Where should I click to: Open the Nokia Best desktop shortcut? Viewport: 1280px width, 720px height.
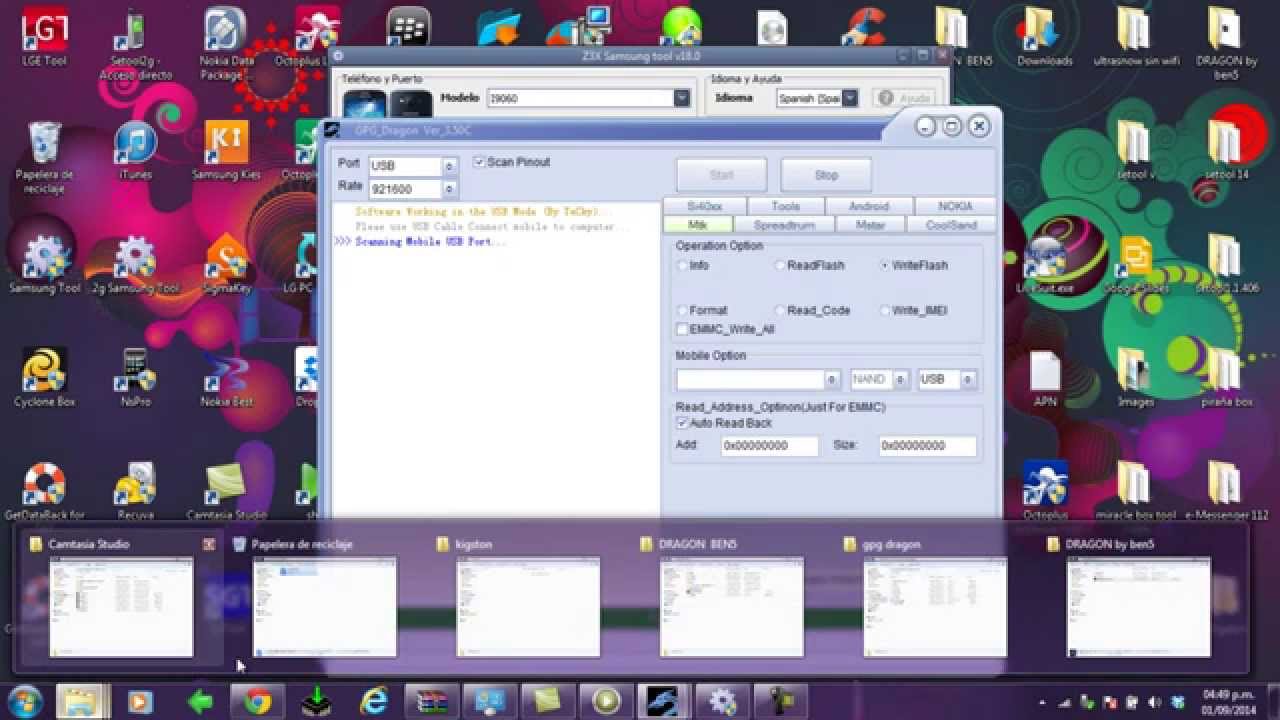226,377
